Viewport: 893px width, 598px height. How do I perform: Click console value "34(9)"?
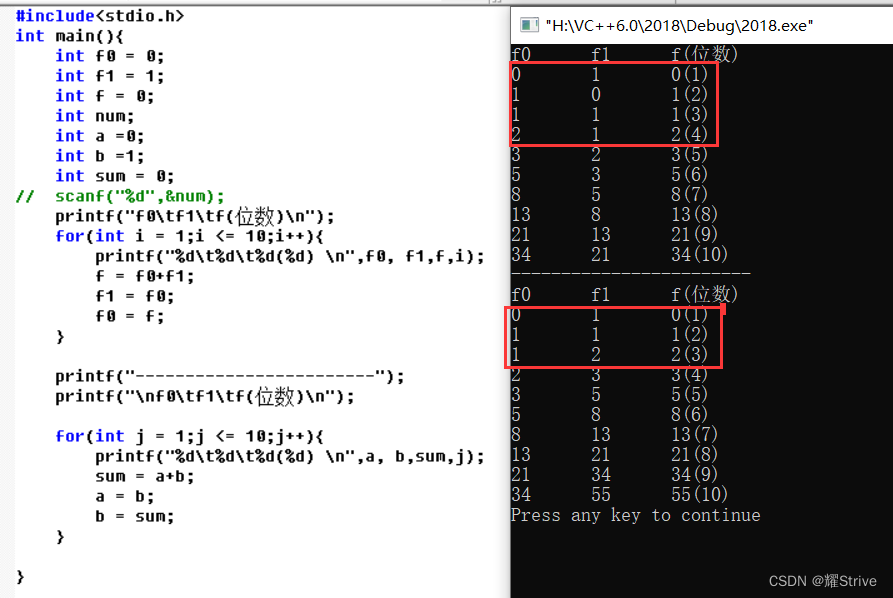pyautogui.click(x=694, y=474)
